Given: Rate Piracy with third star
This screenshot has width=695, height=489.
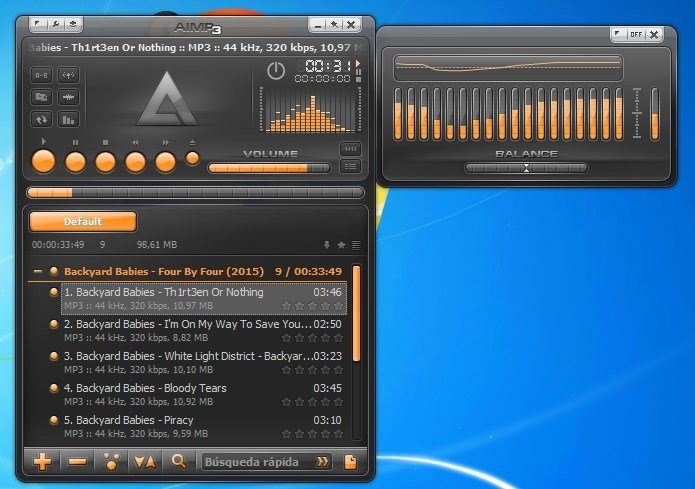Looking at the screenshot, I should click(x=312, y=434).
